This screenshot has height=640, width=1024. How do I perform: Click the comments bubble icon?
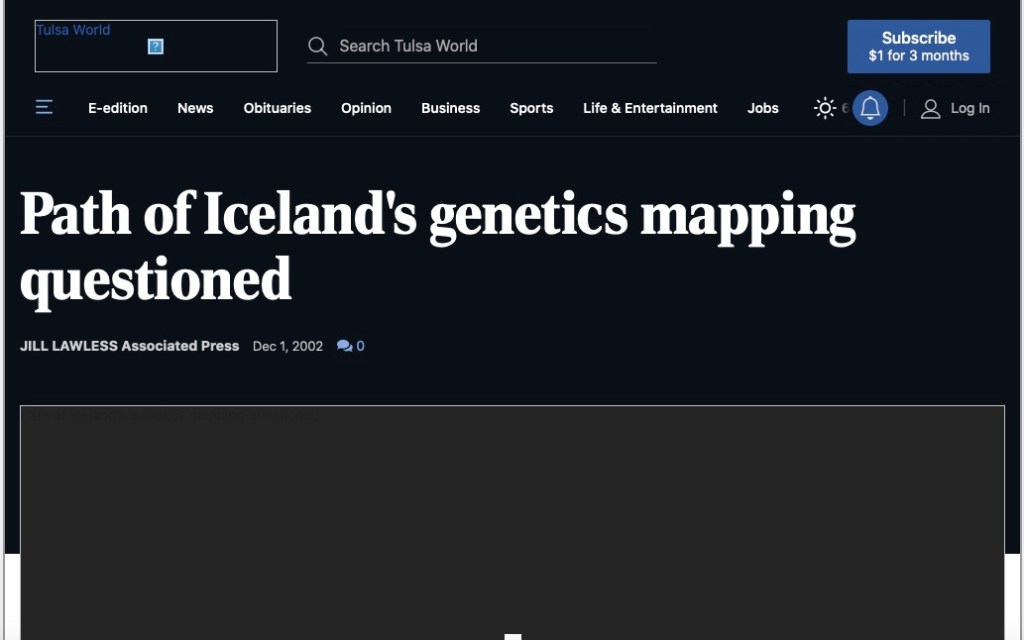point(344,346)
